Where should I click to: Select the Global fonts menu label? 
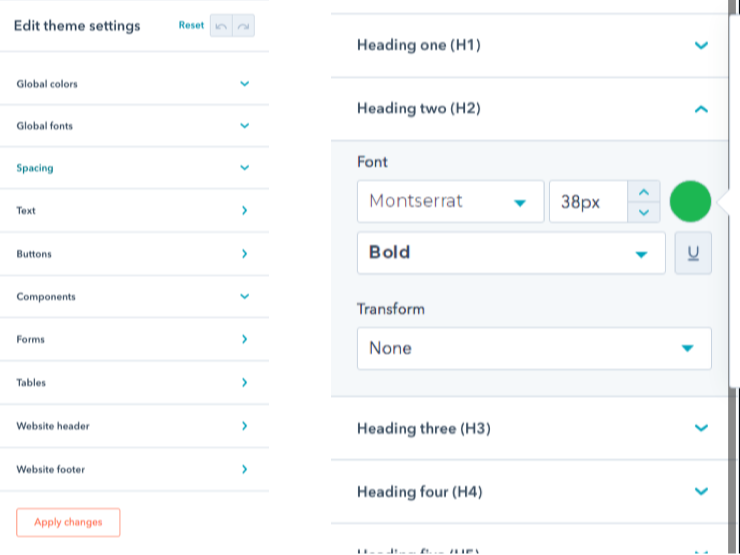coord(44,126)
